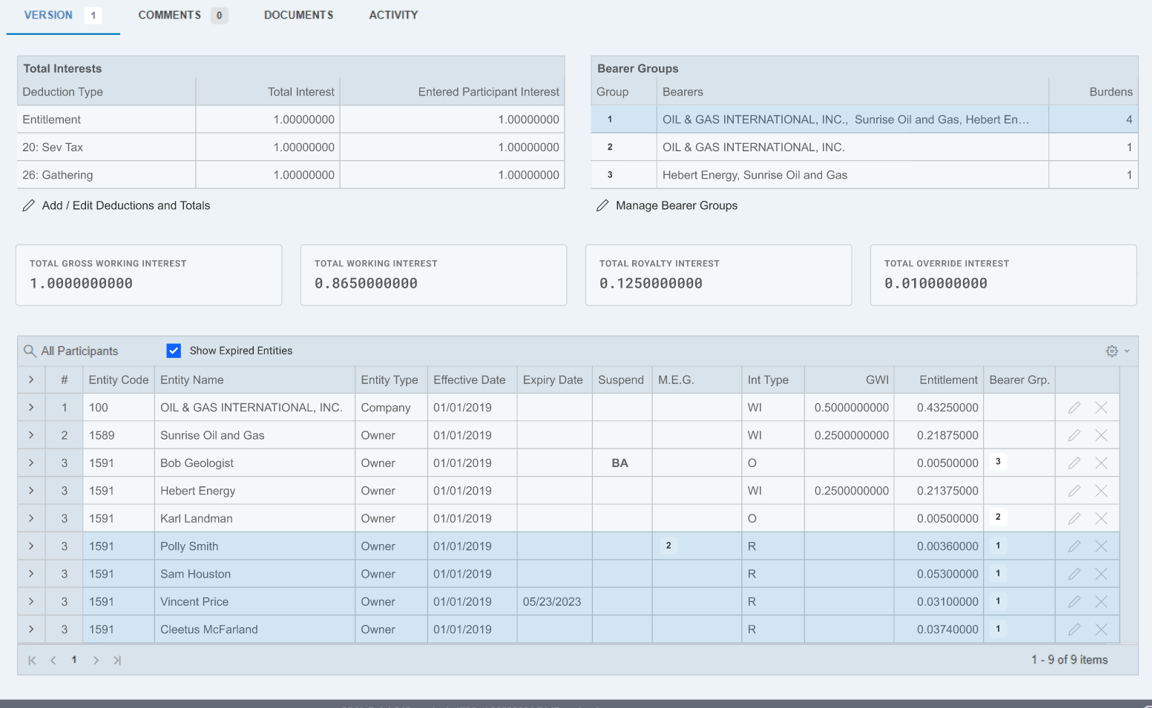
Task: Open the participants grid settings gear
Action: pos(1112,351)
